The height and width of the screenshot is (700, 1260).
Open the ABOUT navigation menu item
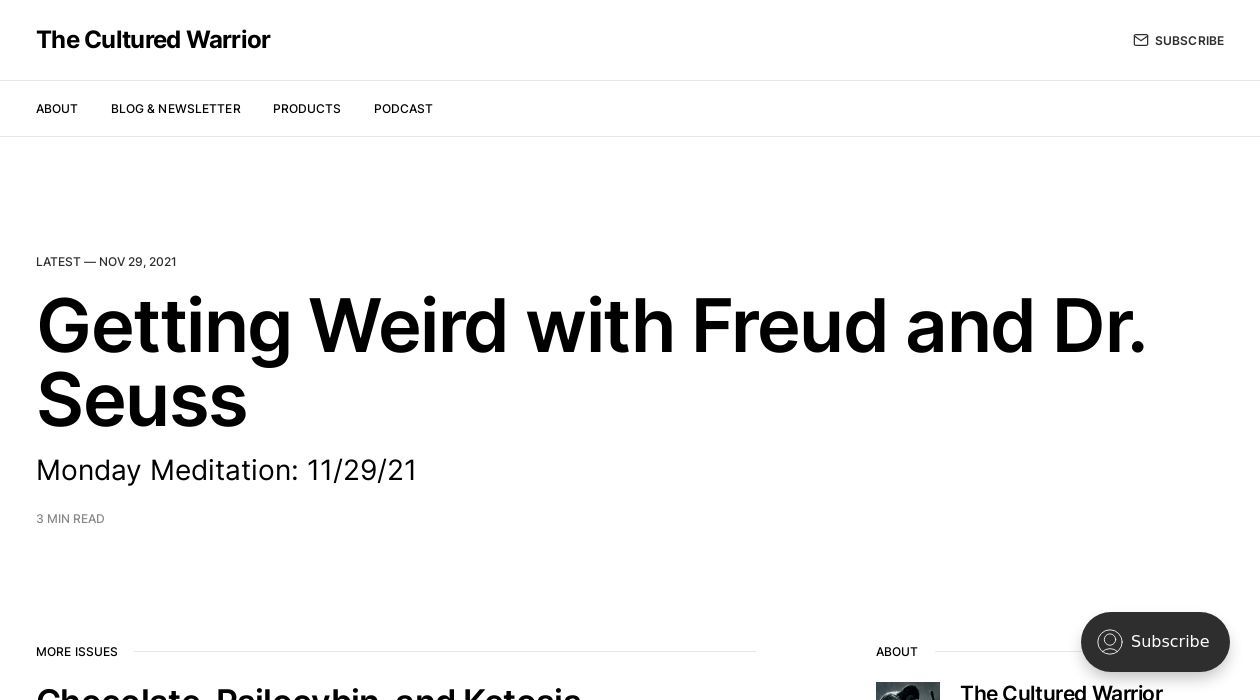pyautogui.click(x=57, y=109)
